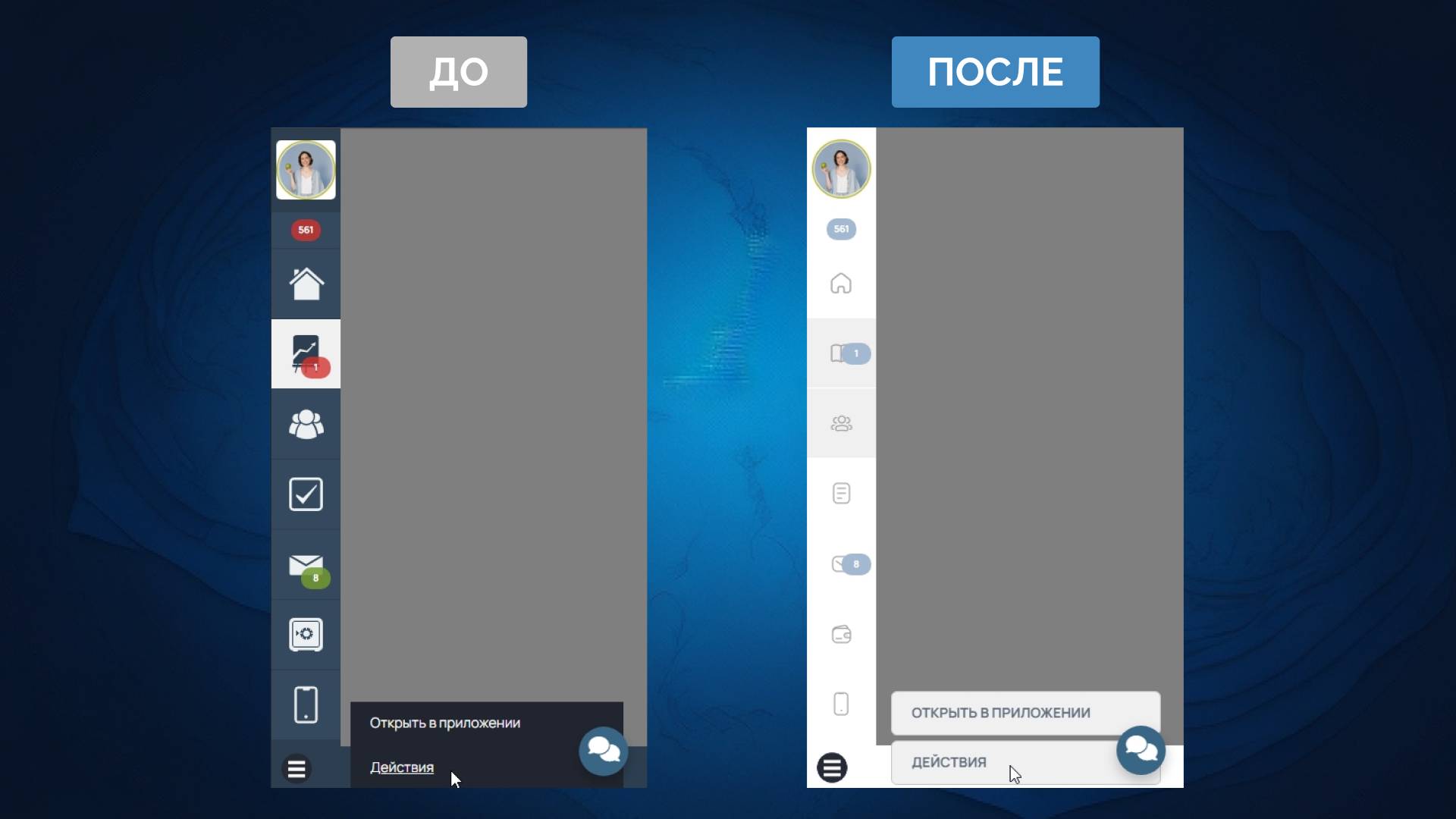Viewport: 1456px width, 819px height.
Task: Click phone icon in dark sidebar
Action: coord(306,704)
